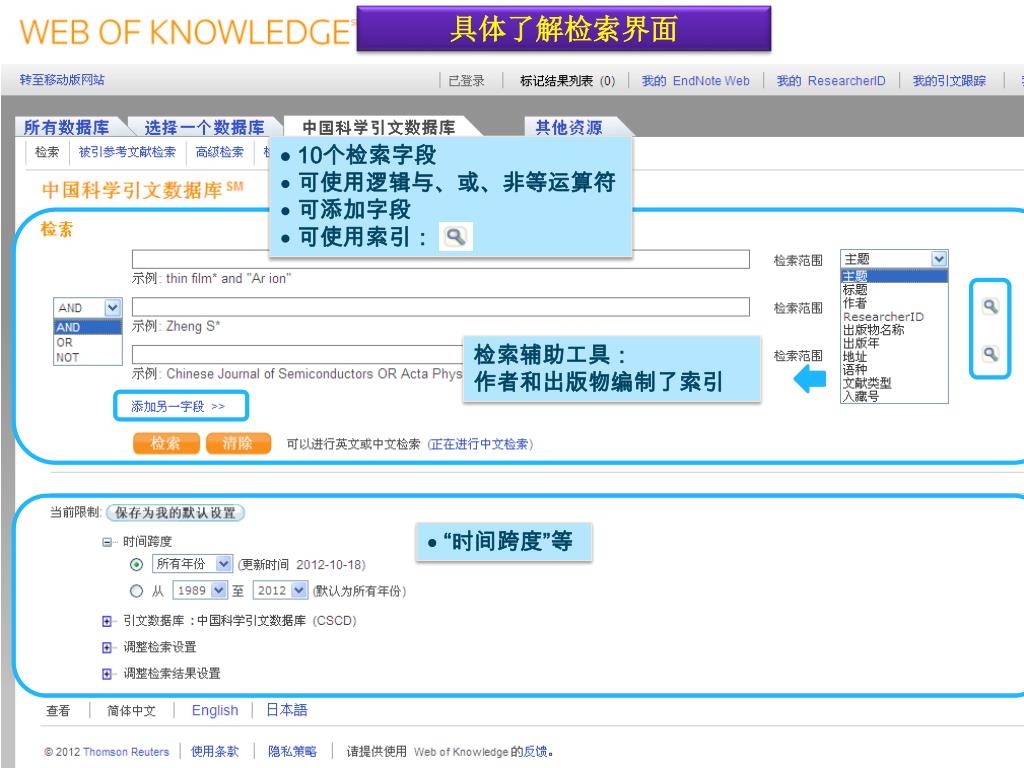Select ResearcherID in search scope list

pos(893,317)
